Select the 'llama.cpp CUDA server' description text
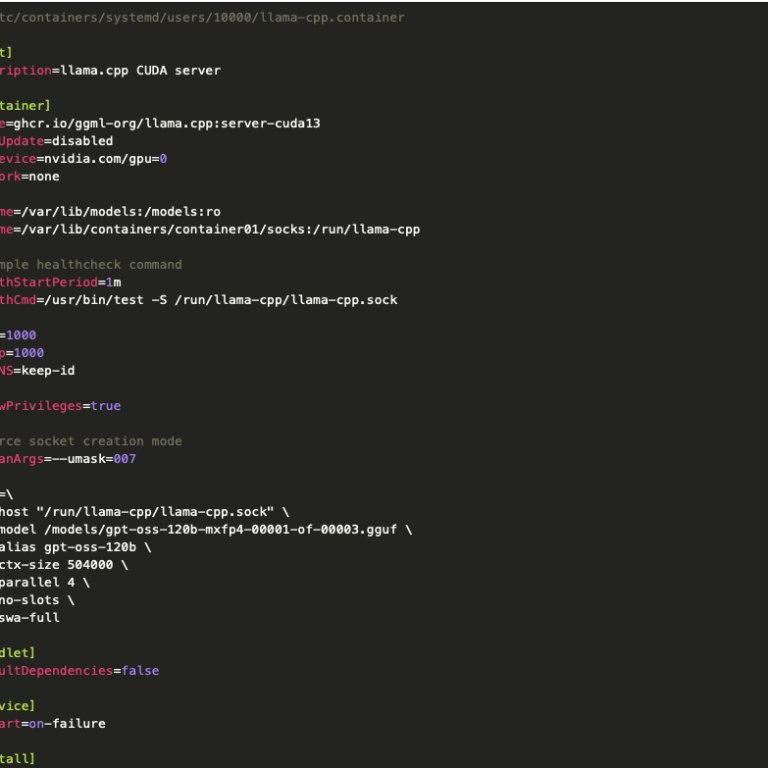Image resolution: width=768 pixels, height=768 pixels. tap(141, 71)
